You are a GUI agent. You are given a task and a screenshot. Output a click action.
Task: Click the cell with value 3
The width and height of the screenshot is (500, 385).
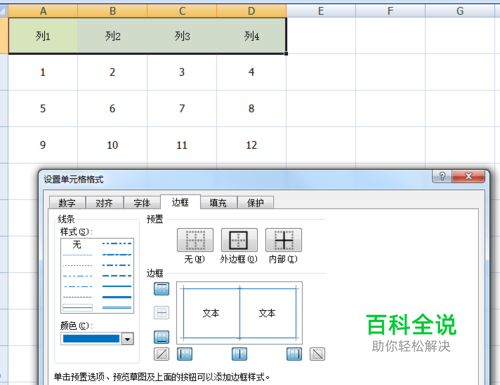[182, 72]
